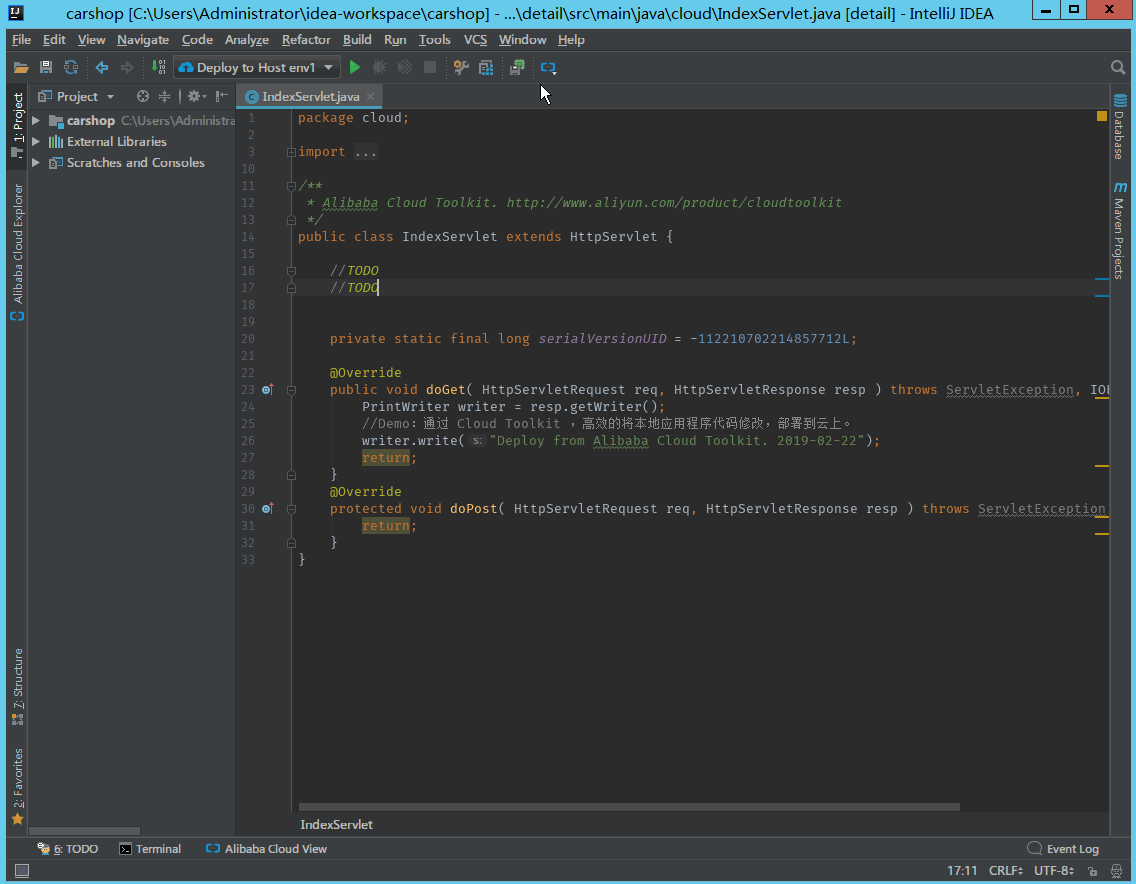Click the Synchronize refresh toolbar icon

point(71,67)
